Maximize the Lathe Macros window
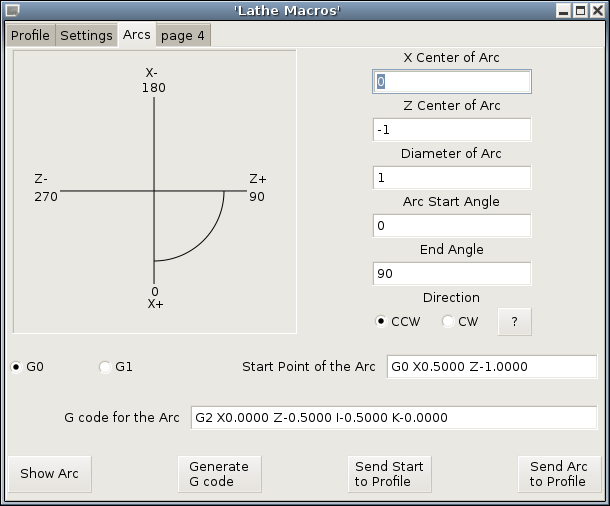610x506 pixels. [580, 11]
